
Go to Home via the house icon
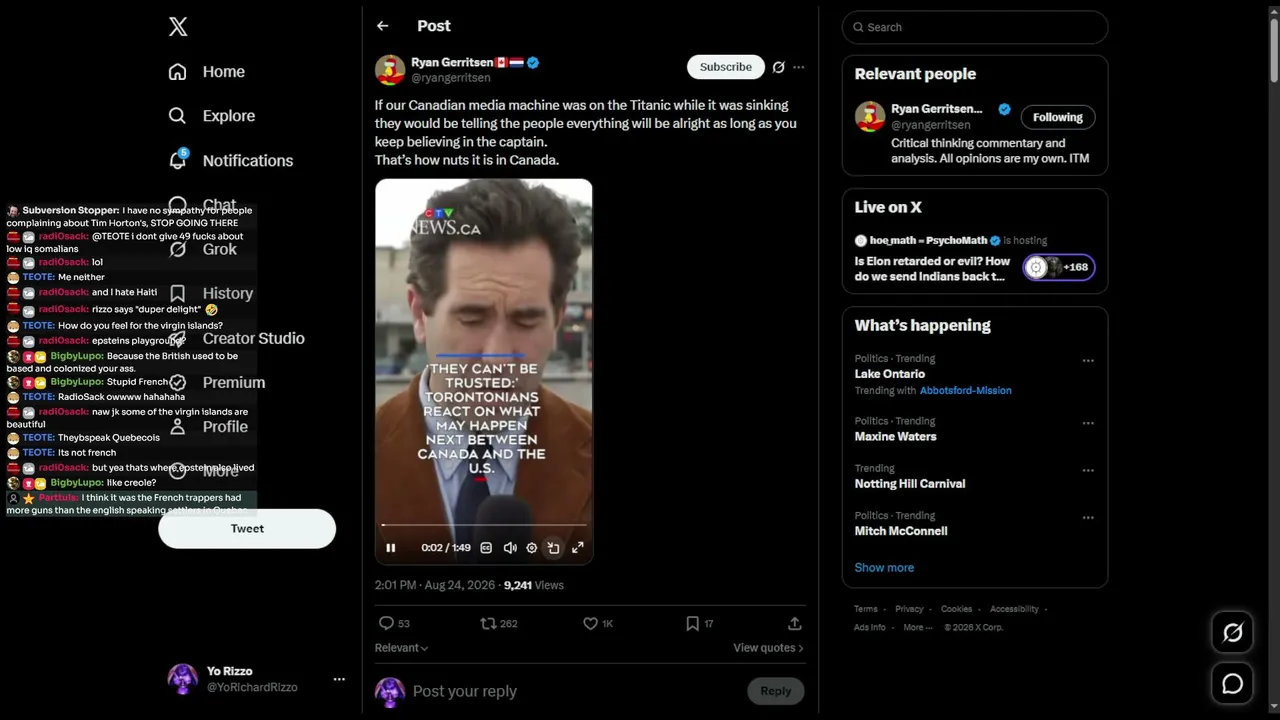[x=177, y=72]
